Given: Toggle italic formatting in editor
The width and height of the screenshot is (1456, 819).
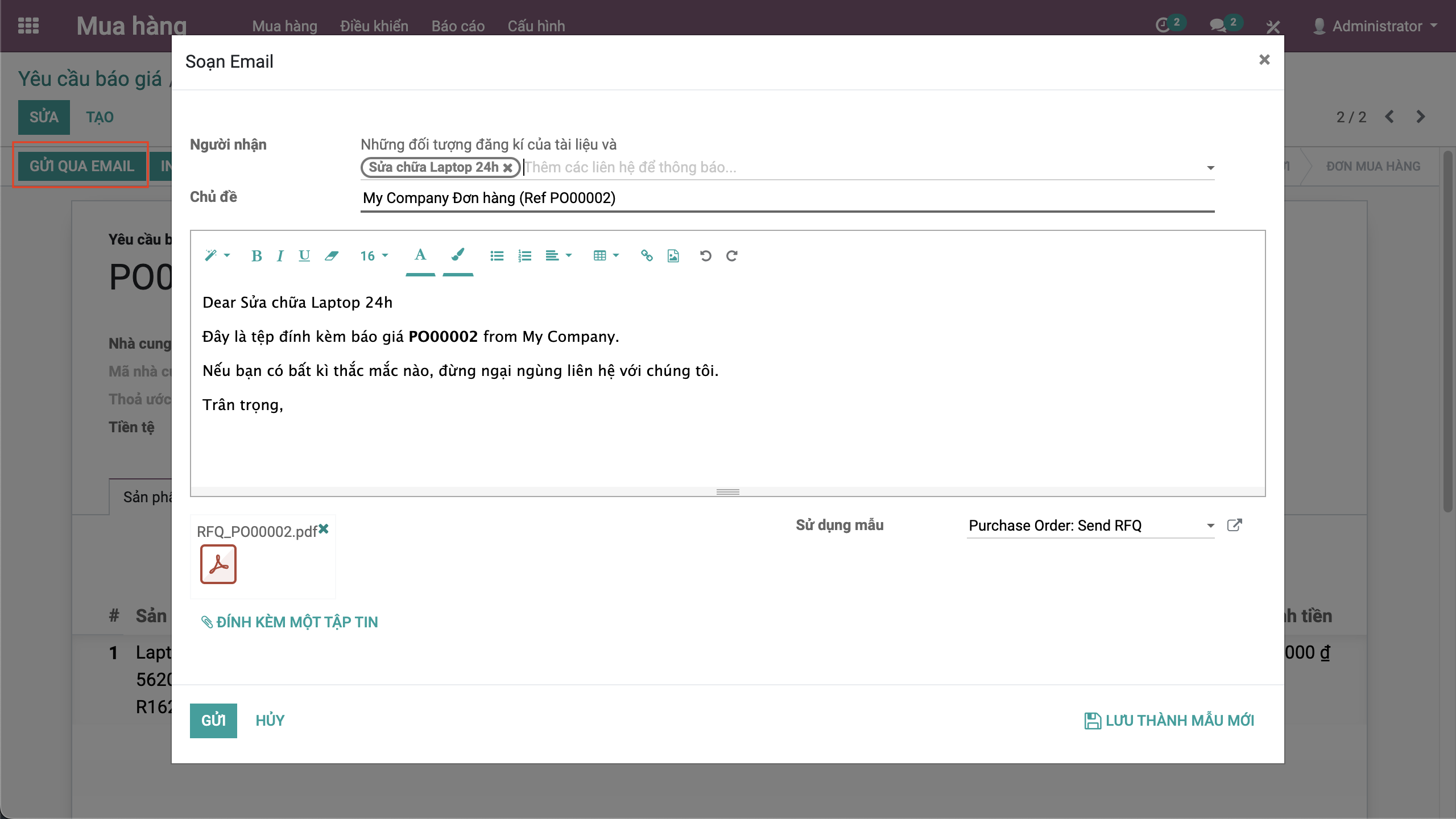Looking at the screenshot, I should point(280,256).
